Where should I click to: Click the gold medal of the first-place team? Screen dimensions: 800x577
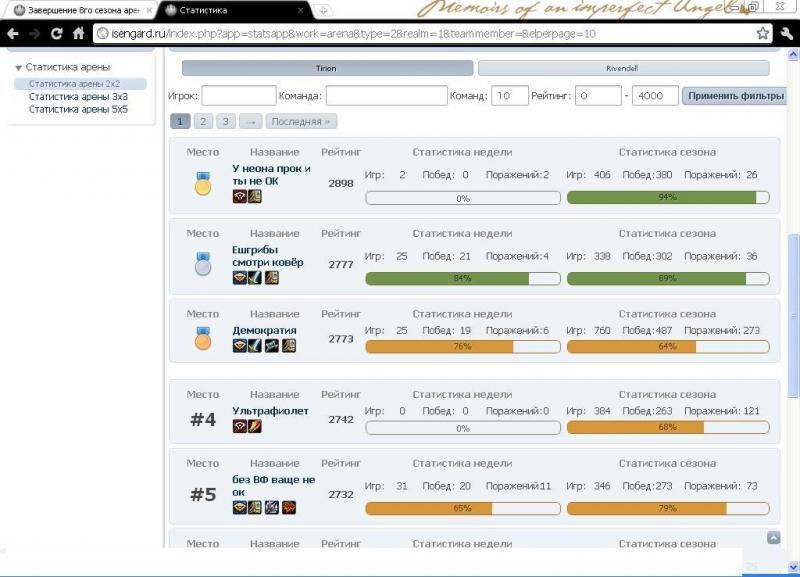[203, 184]
